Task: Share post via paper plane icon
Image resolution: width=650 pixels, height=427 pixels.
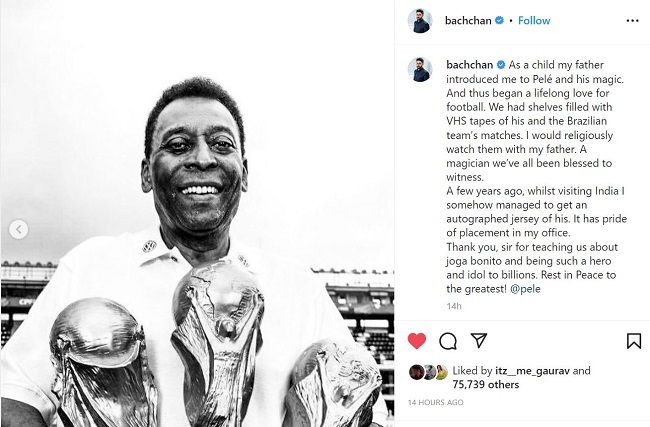Action: (479, 340)
